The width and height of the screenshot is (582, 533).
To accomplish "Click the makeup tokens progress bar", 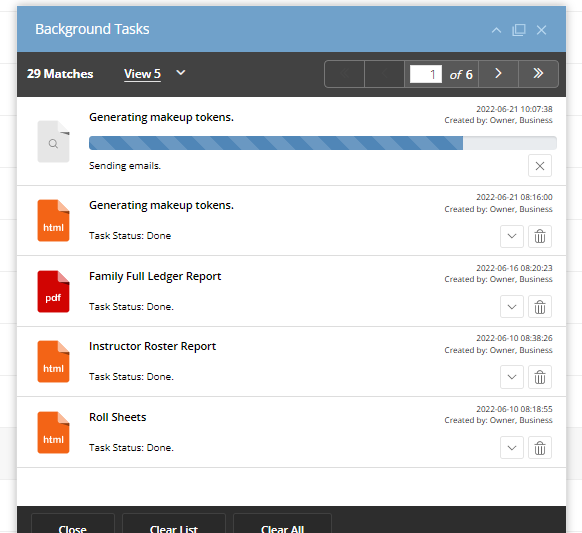I will pos(323,143).
